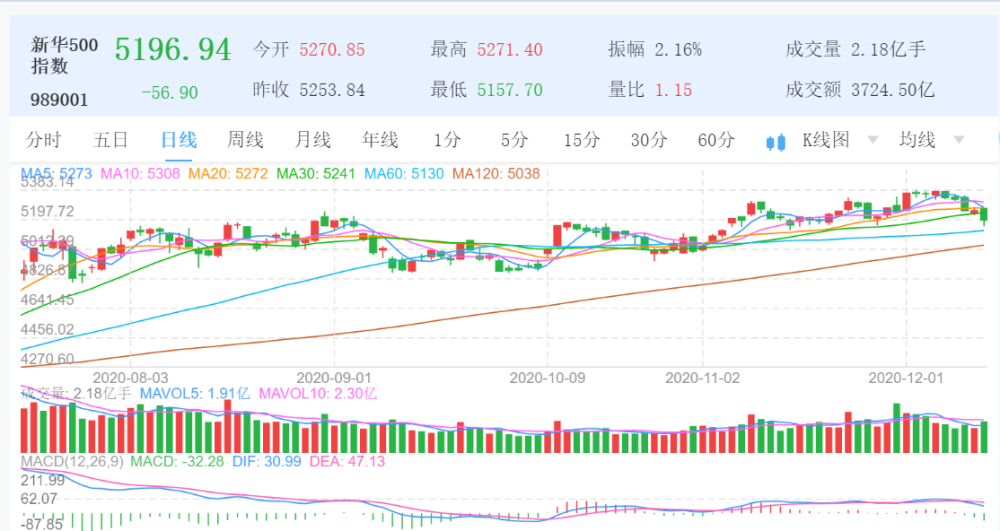This screenshot has height=531, width=1000.
Task: Switch to the 30分 interval
Action: (648, 140)
